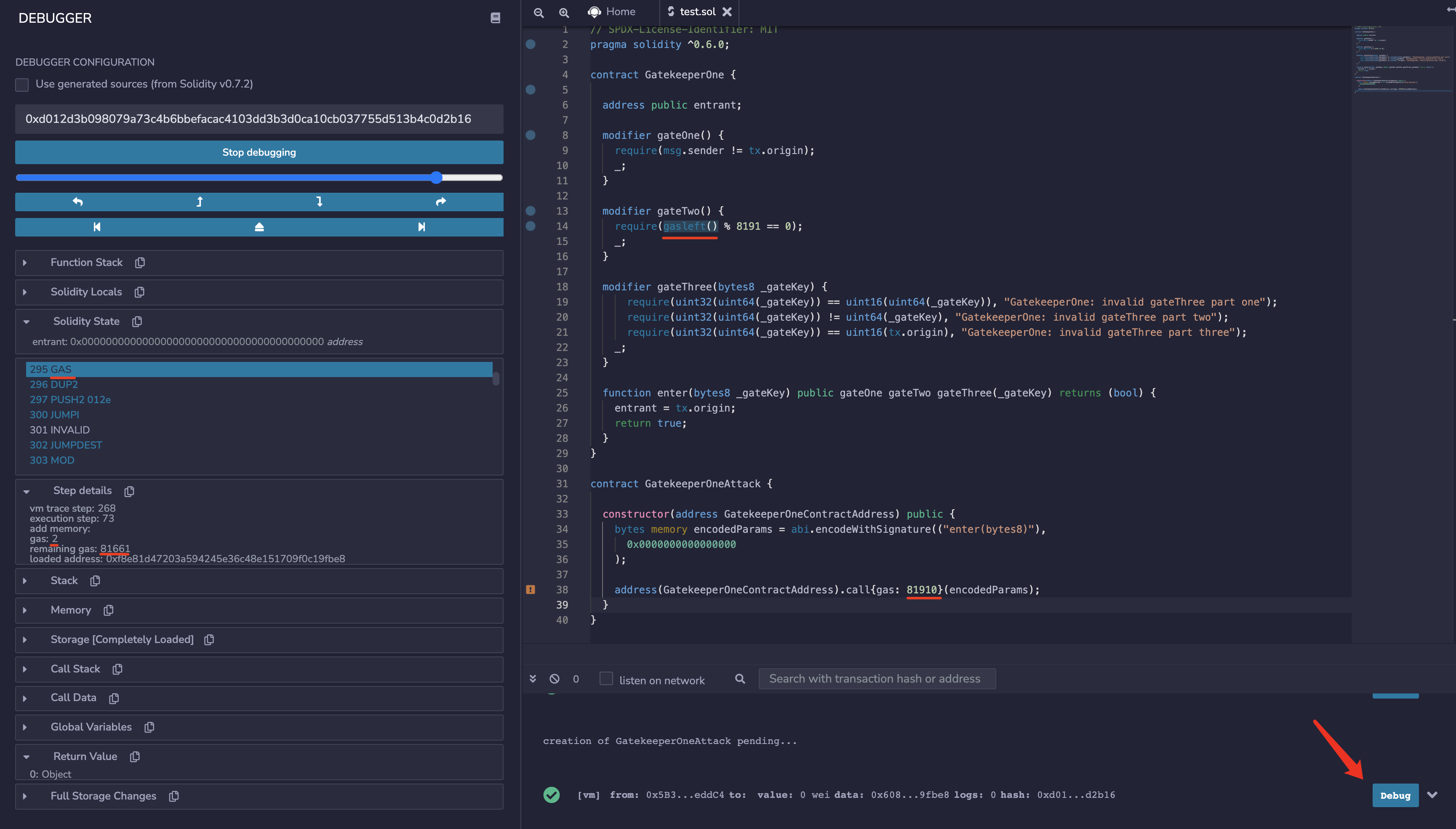The width and height of the screenshot is (1456, 829).
Task: Click the step into forward arrow icon
Action: pos(320,202)
